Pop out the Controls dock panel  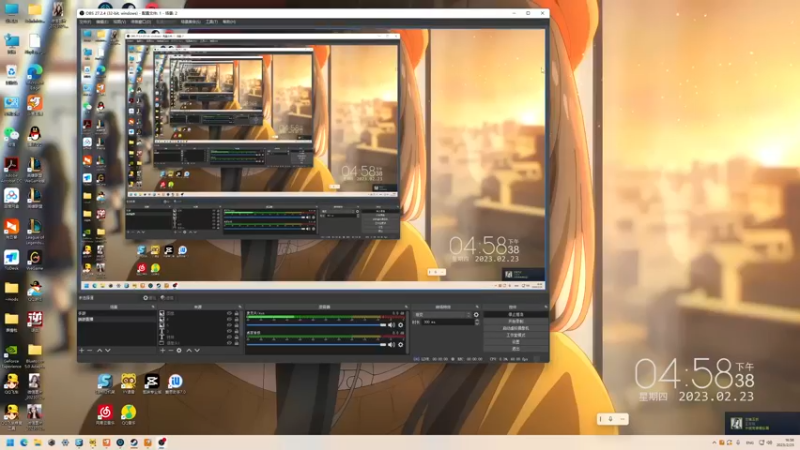(x=545, y=307)
